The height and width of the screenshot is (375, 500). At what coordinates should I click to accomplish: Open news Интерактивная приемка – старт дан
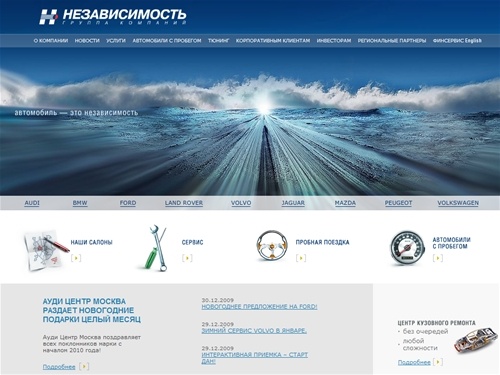[x=255, y=358]
